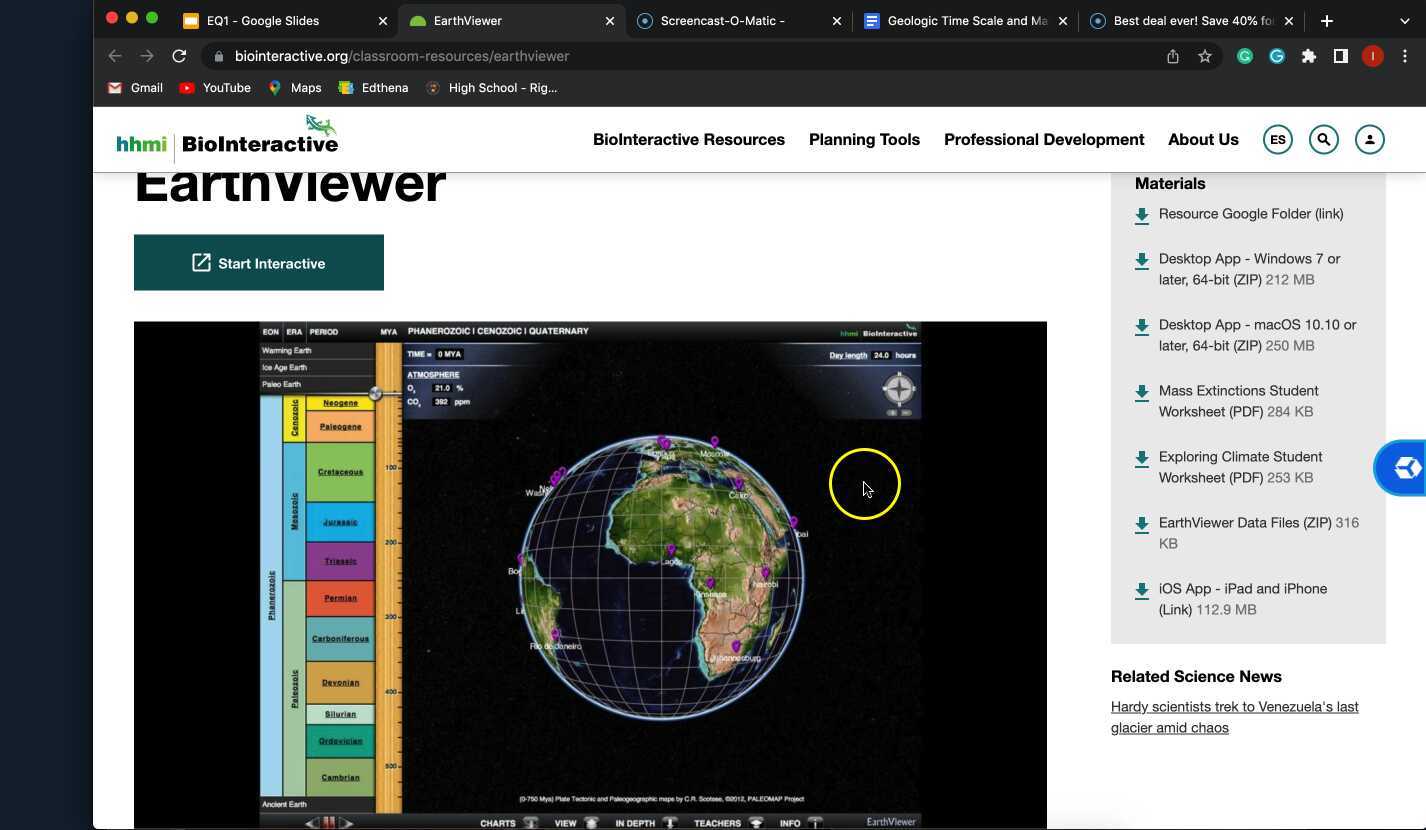The height and width of the screenshot is (830, 1426).
Task: Reload the page
Action: 179,56
